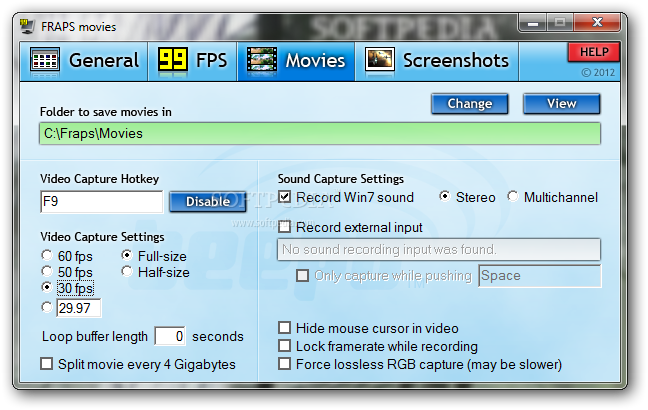The height and width of the screenshot is (410, 648).
Task: Click the 29.97 custom fps field
Action: click(x=79, y=308)
